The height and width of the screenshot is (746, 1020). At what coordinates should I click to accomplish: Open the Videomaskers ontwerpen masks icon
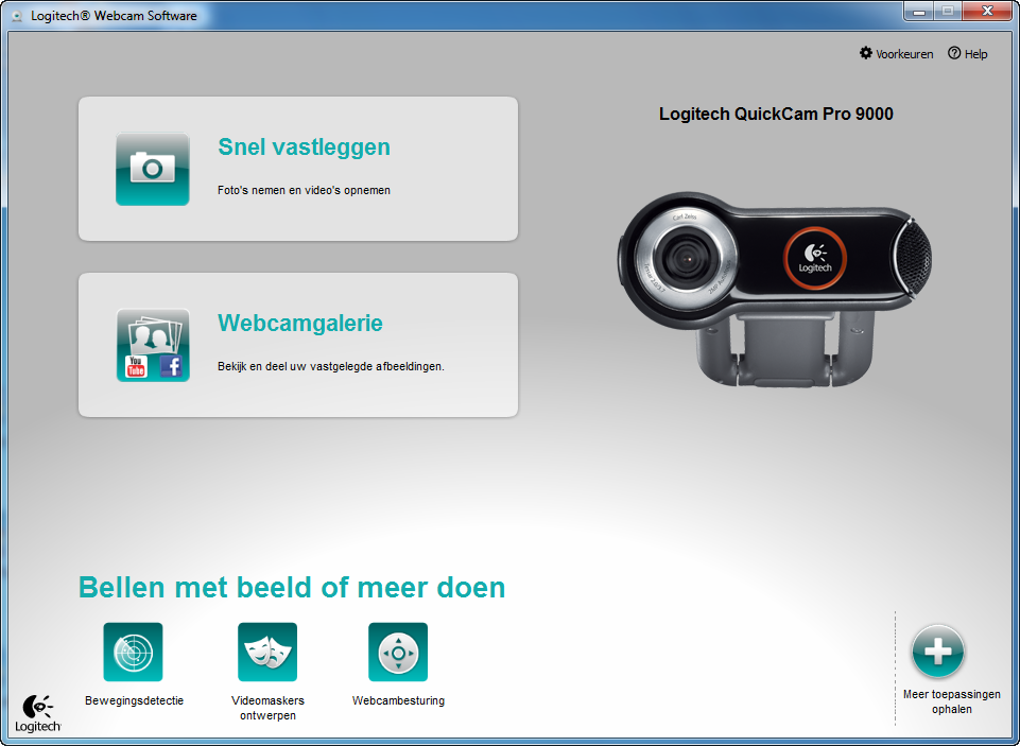pyautogui.click(x=267, y=652)
